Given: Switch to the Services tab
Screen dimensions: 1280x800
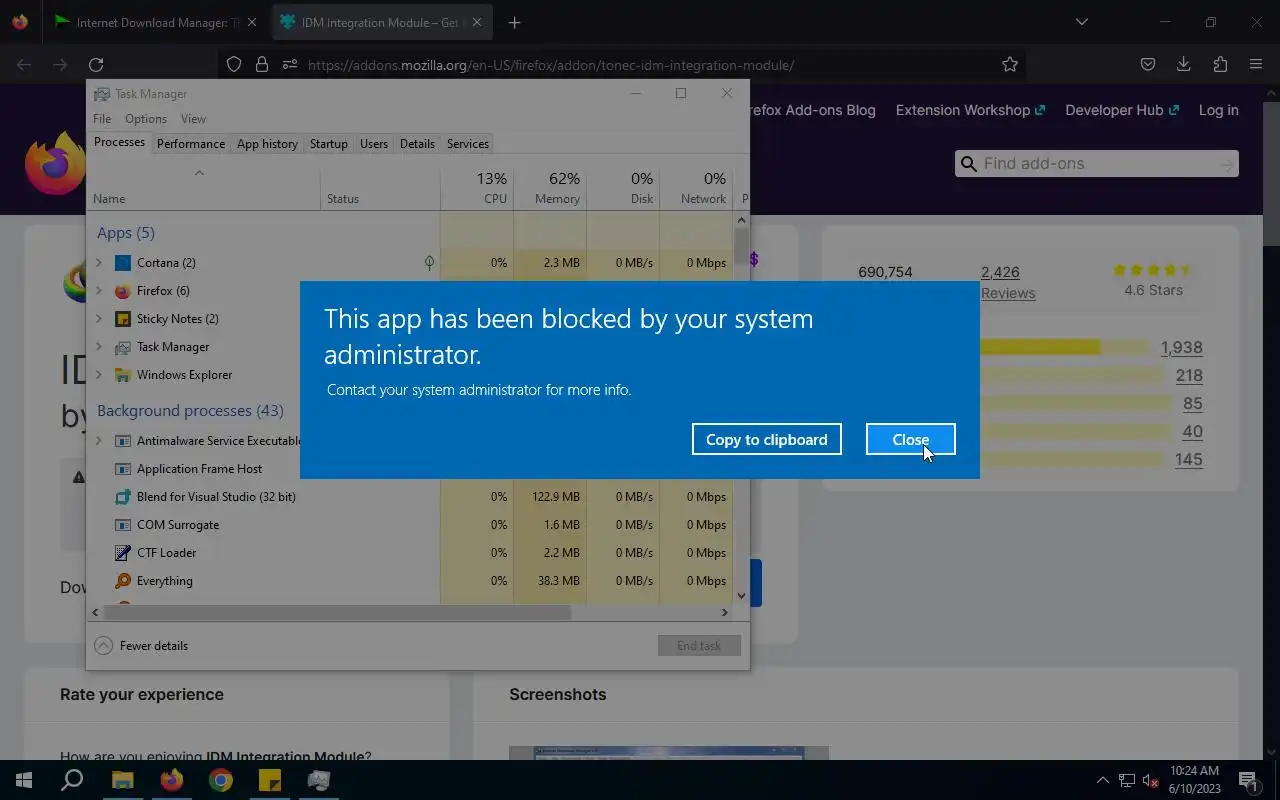Looking at the screenshot, I should (x=468, y=143).
